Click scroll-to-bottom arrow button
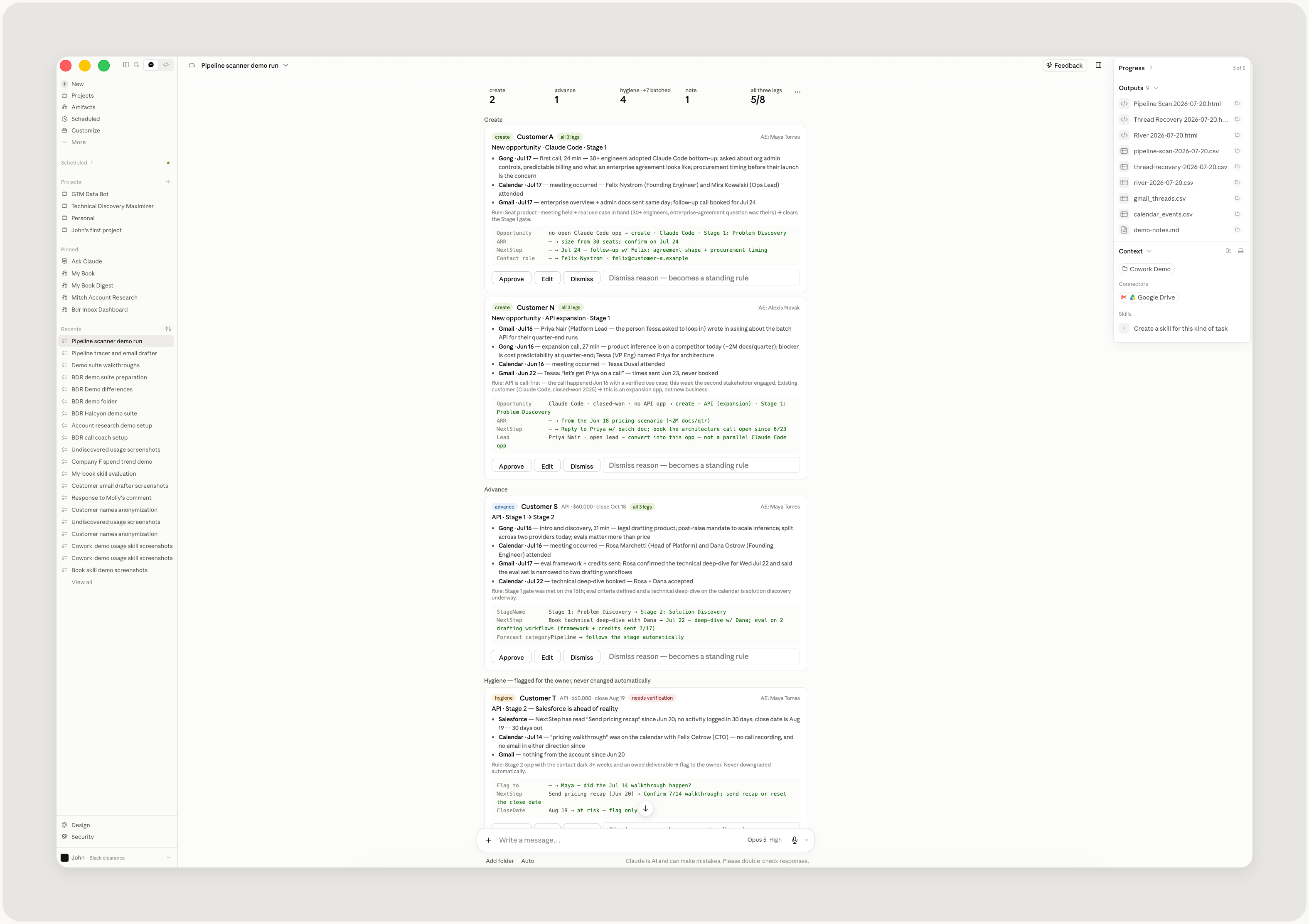 tap(645, 809)
